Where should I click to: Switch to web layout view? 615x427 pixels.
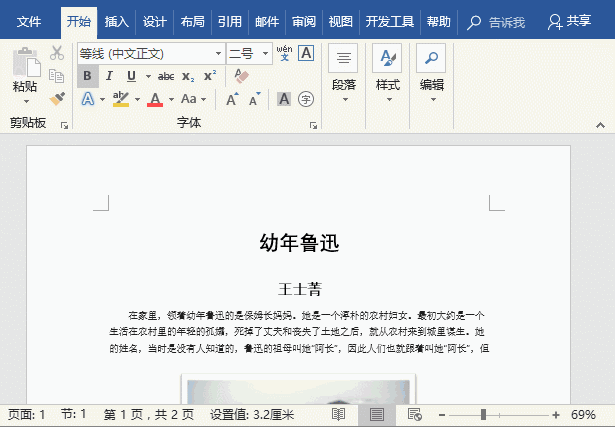415,414
